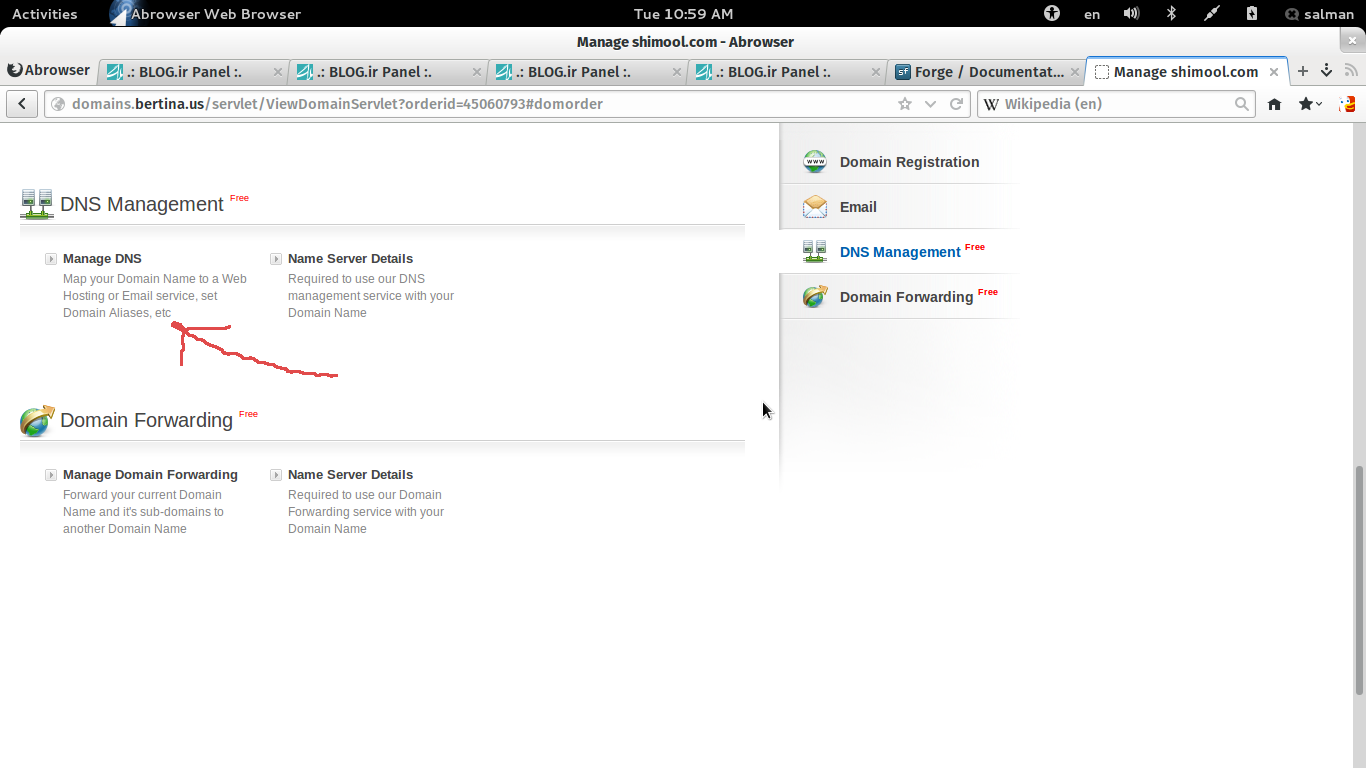Image resolution: width=1366 pixels, height=768 pixels.
Task: Open the Manage Domain Forwarding link
Action: [x=150, y=475]
